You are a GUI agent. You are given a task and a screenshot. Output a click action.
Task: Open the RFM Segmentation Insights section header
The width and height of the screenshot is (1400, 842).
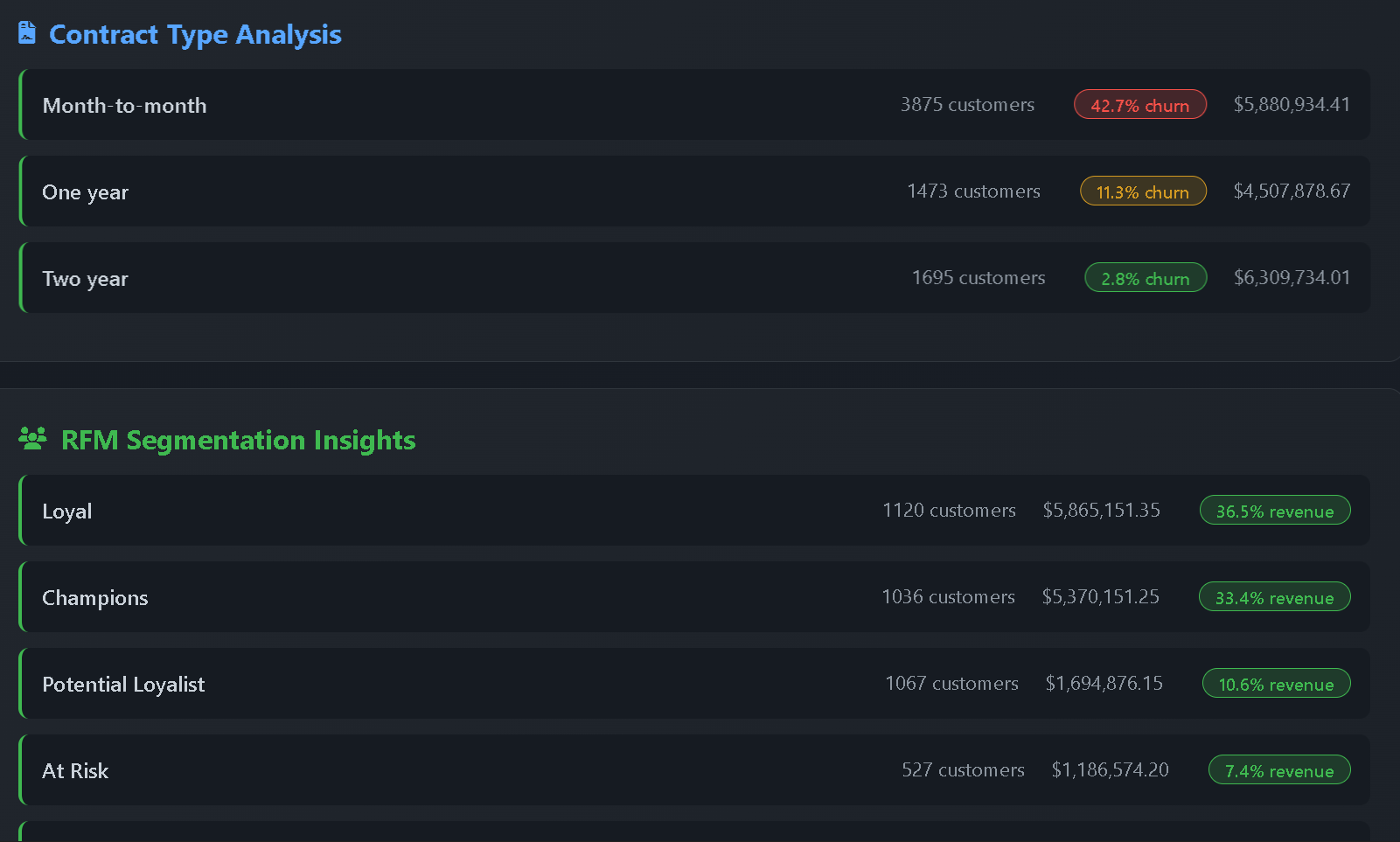[x=238, y=440]
